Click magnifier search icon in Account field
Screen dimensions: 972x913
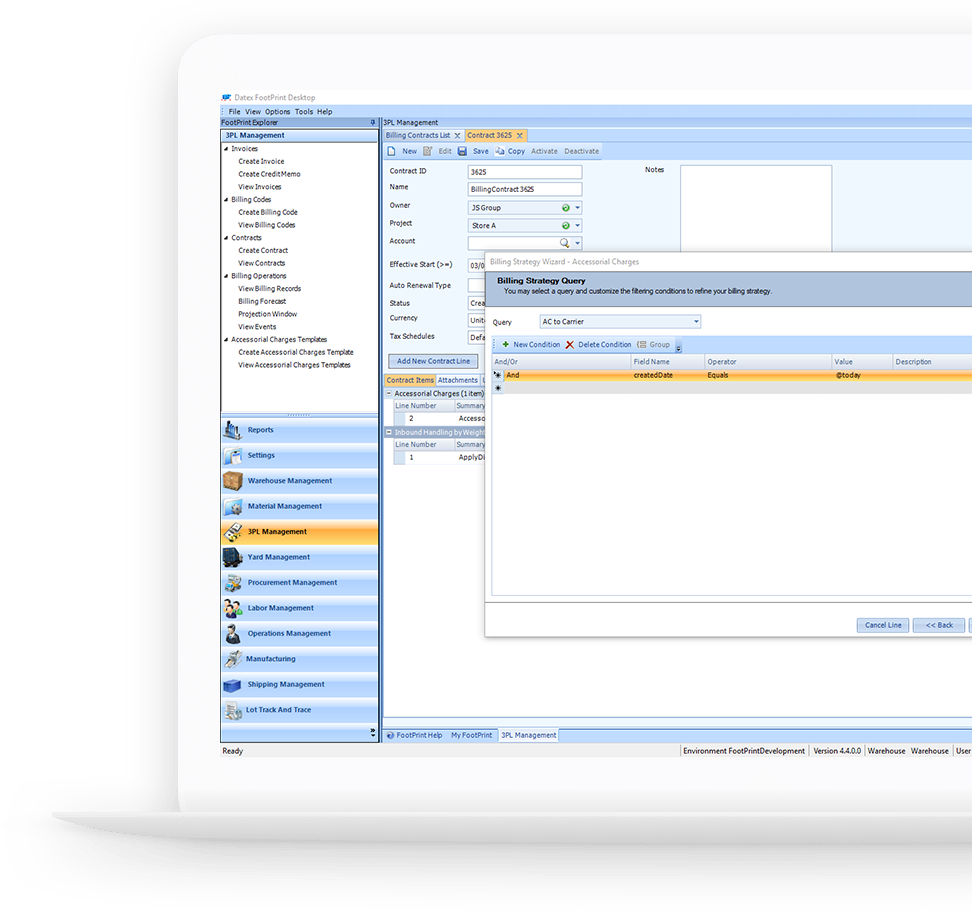(565, 243)
